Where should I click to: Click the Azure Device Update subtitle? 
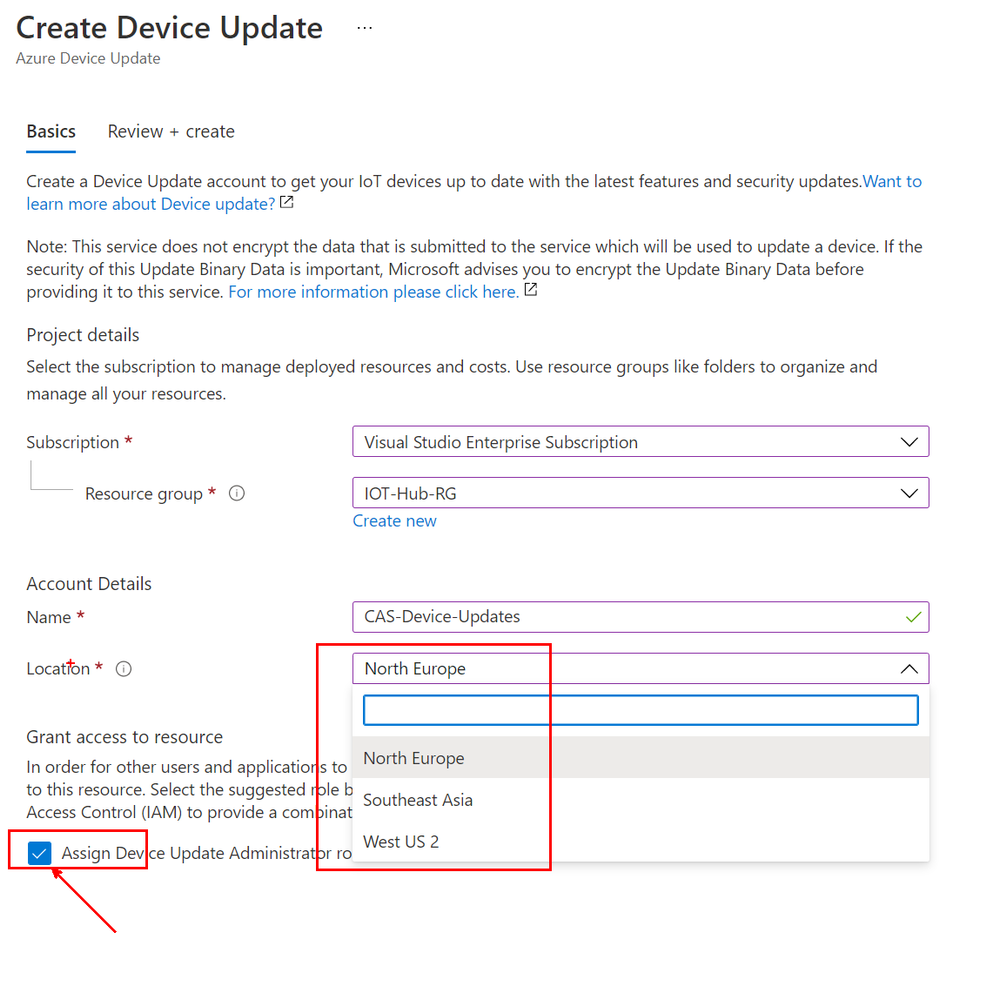click(x=88, y=59)
